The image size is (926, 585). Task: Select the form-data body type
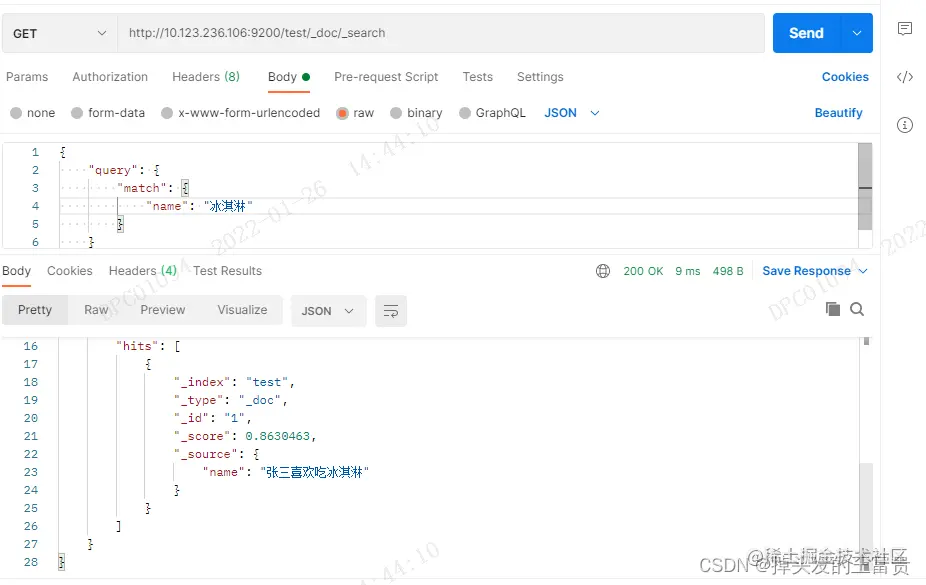(107, 113)
